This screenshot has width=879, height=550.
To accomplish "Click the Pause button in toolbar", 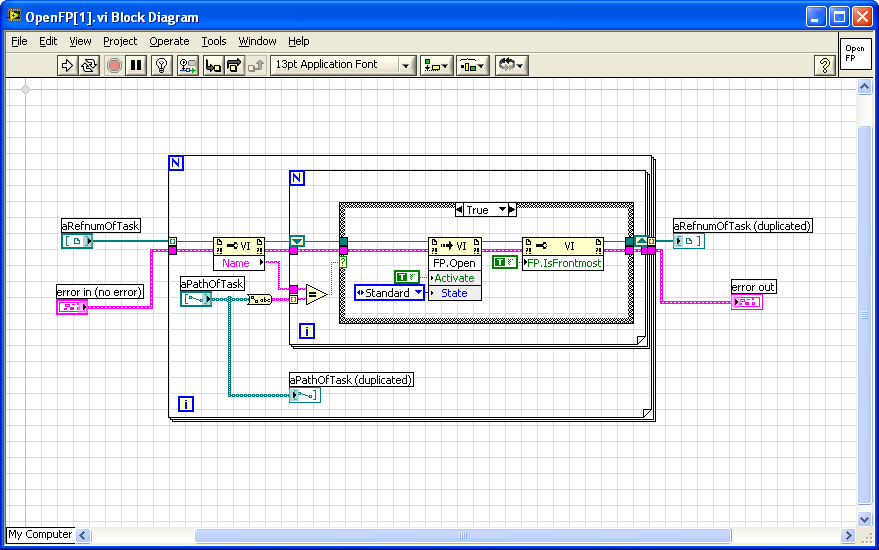I will pos(137,65).
